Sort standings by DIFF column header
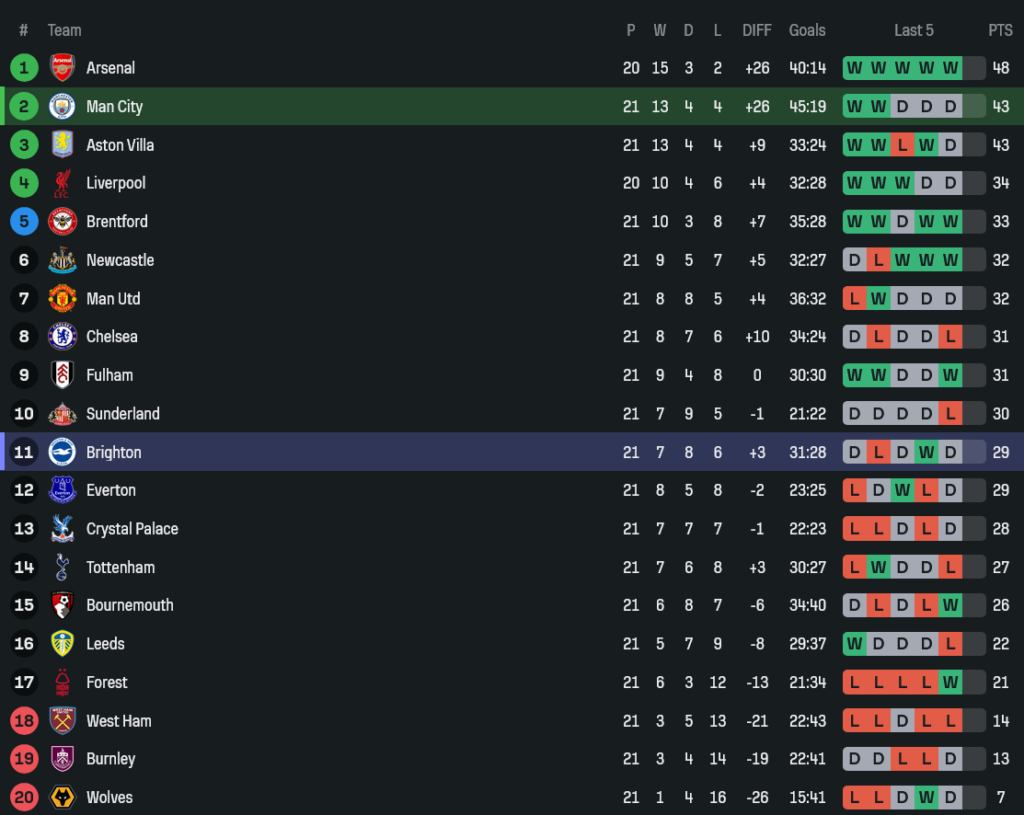This screenshot has width=1024, height=815. point(757,30)
